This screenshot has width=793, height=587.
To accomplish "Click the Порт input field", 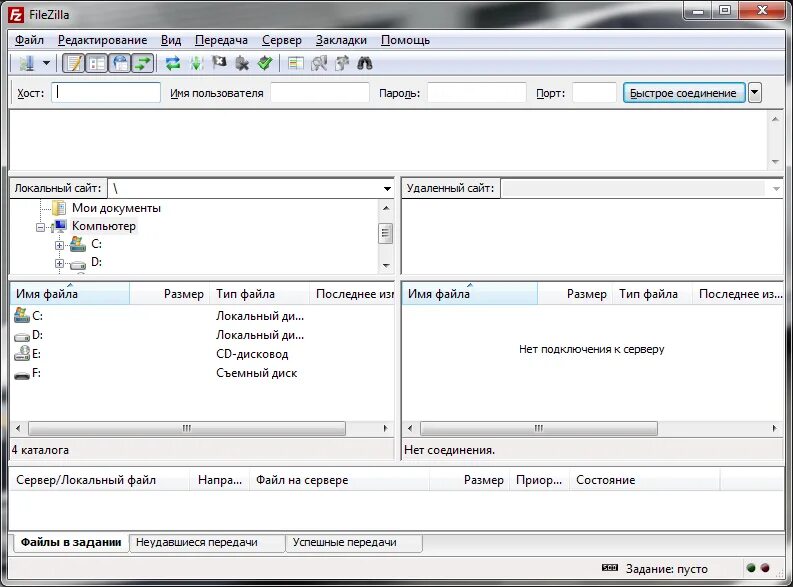I will 594,93.
